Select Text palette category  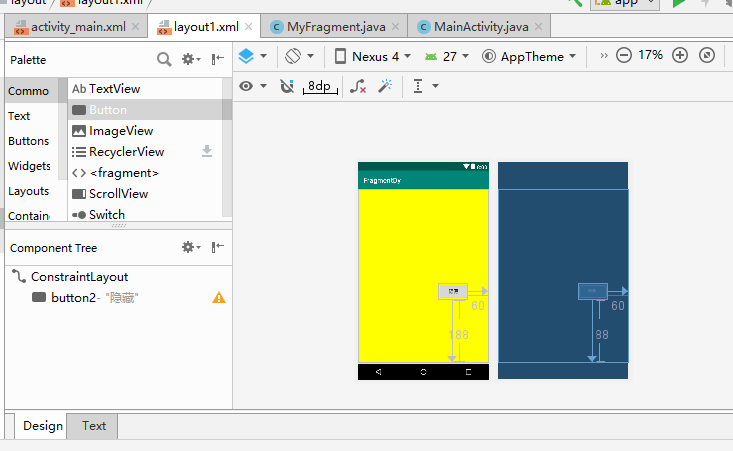tap(19, 116)
